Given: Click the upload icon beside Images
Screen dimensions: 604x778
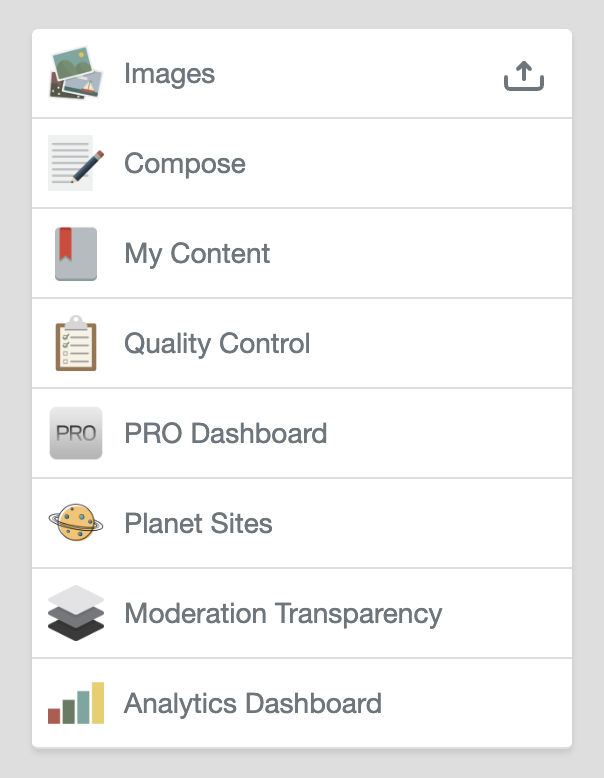Looking at the screenshot, I should pos(523,75).
